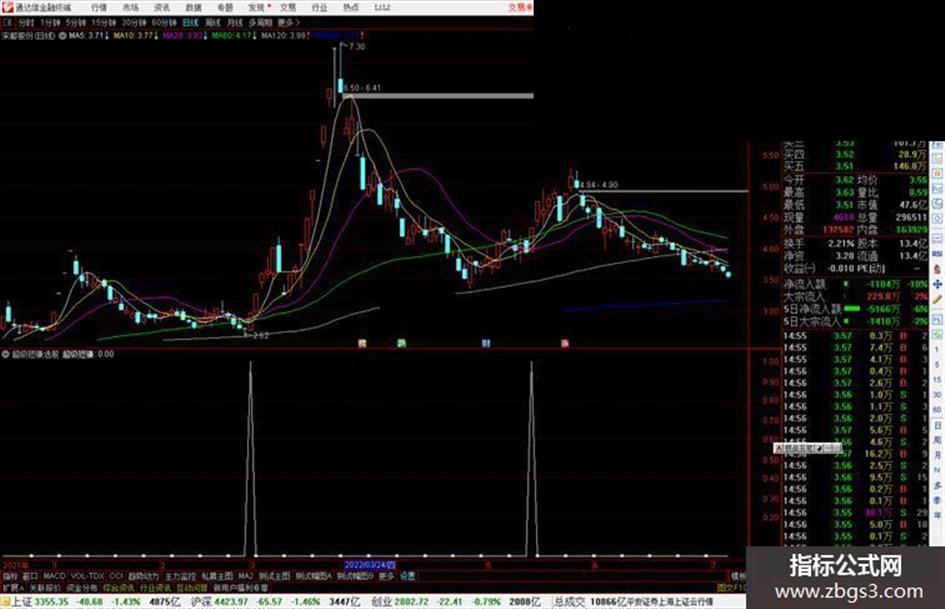Open the 行情 menu
Image resolution: width=945 pixels, height=609 pixels.
99,8
